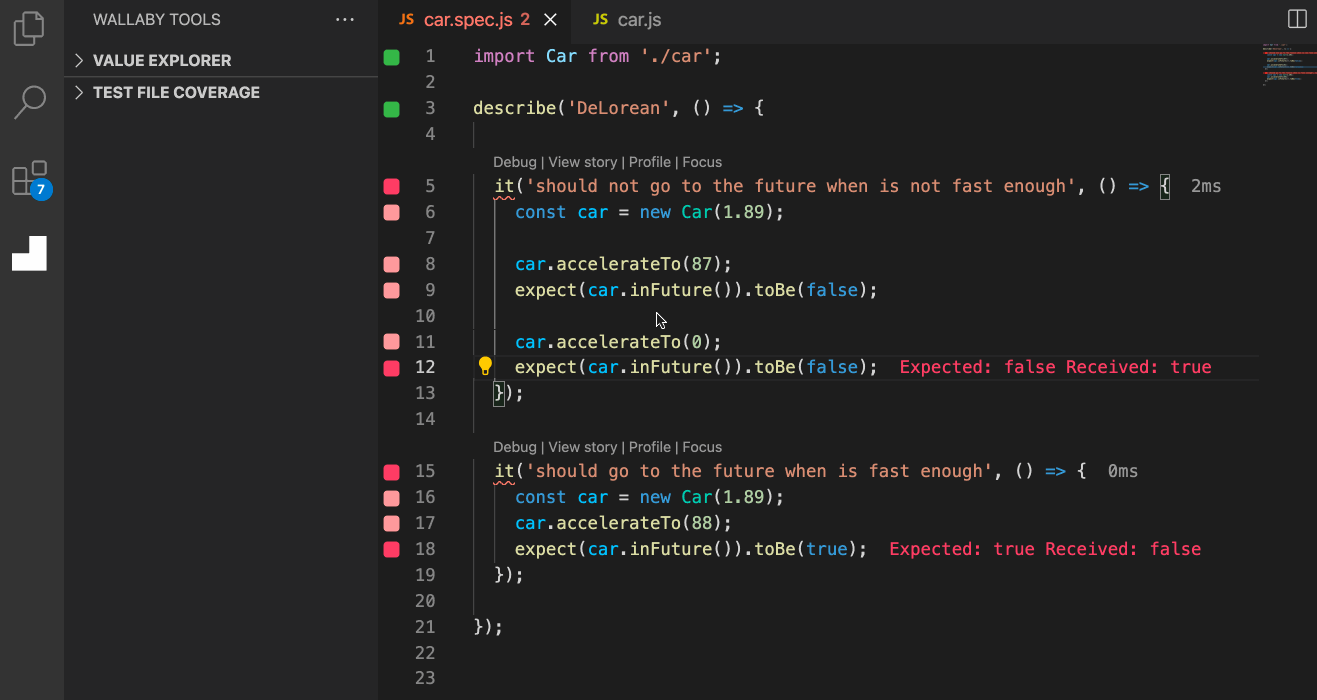1317x700 pixels.
Task: Open the Explorer icon in activity bar
Action: coord(30,28)
